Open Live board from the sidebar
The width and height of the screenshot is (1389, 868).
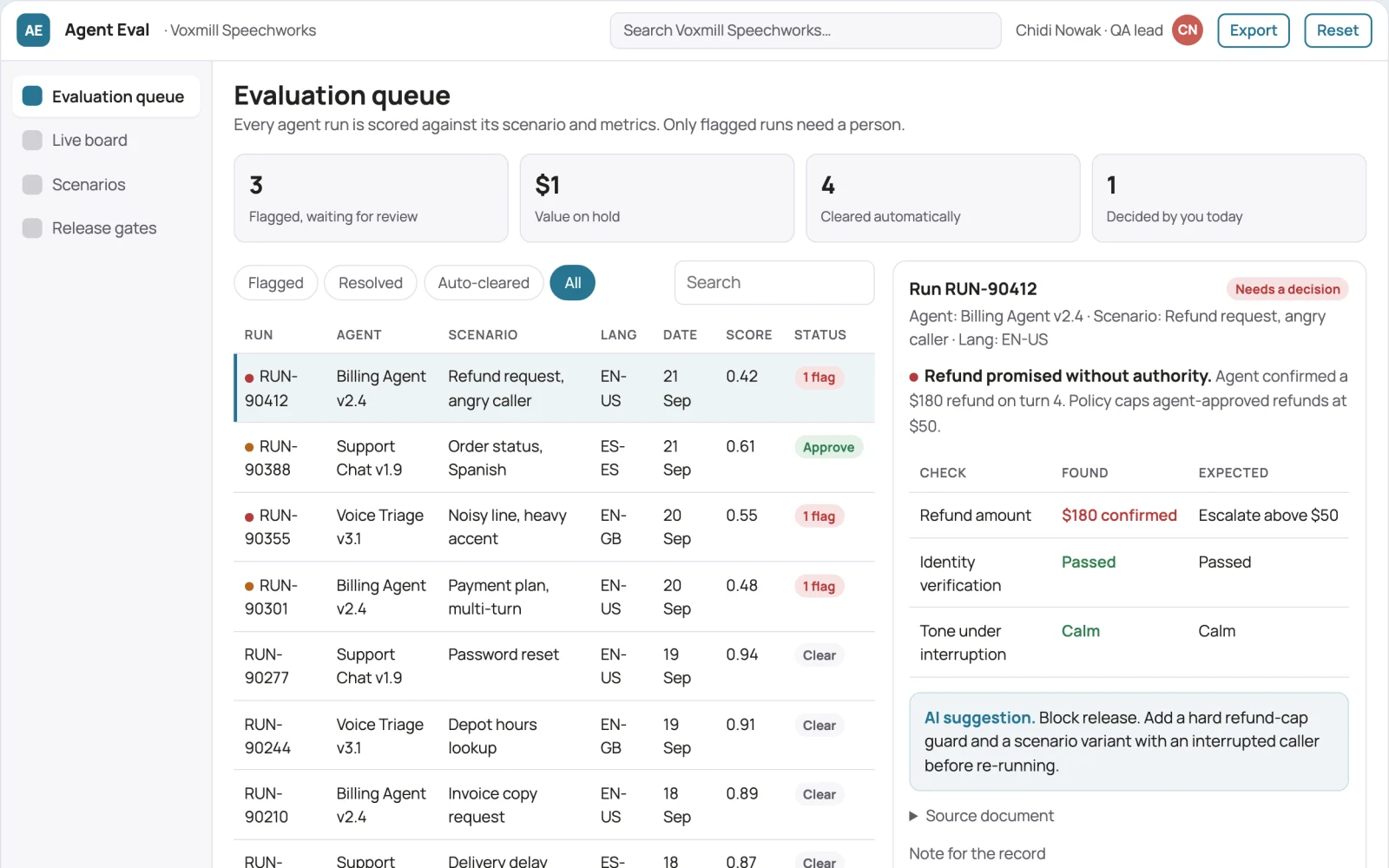(x=106, y=140)
